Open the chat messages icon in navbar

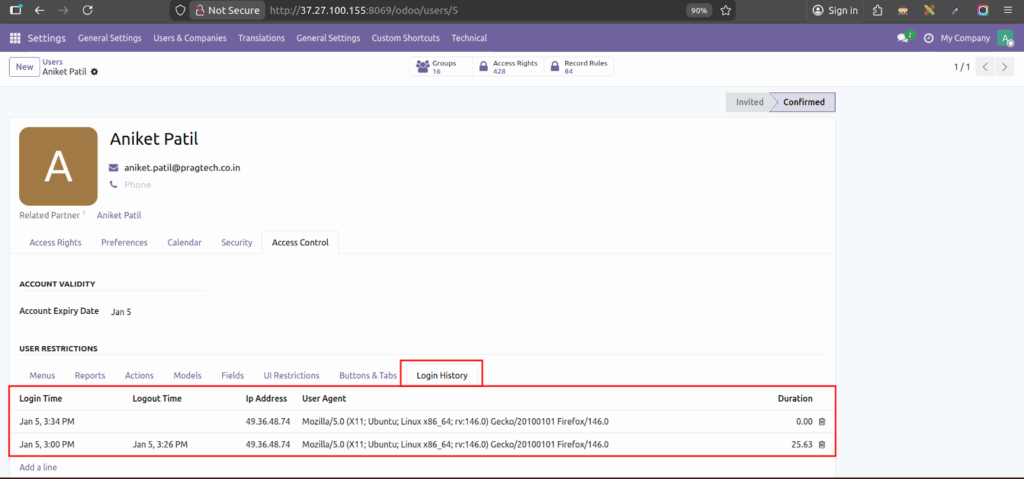coord(903,38)
